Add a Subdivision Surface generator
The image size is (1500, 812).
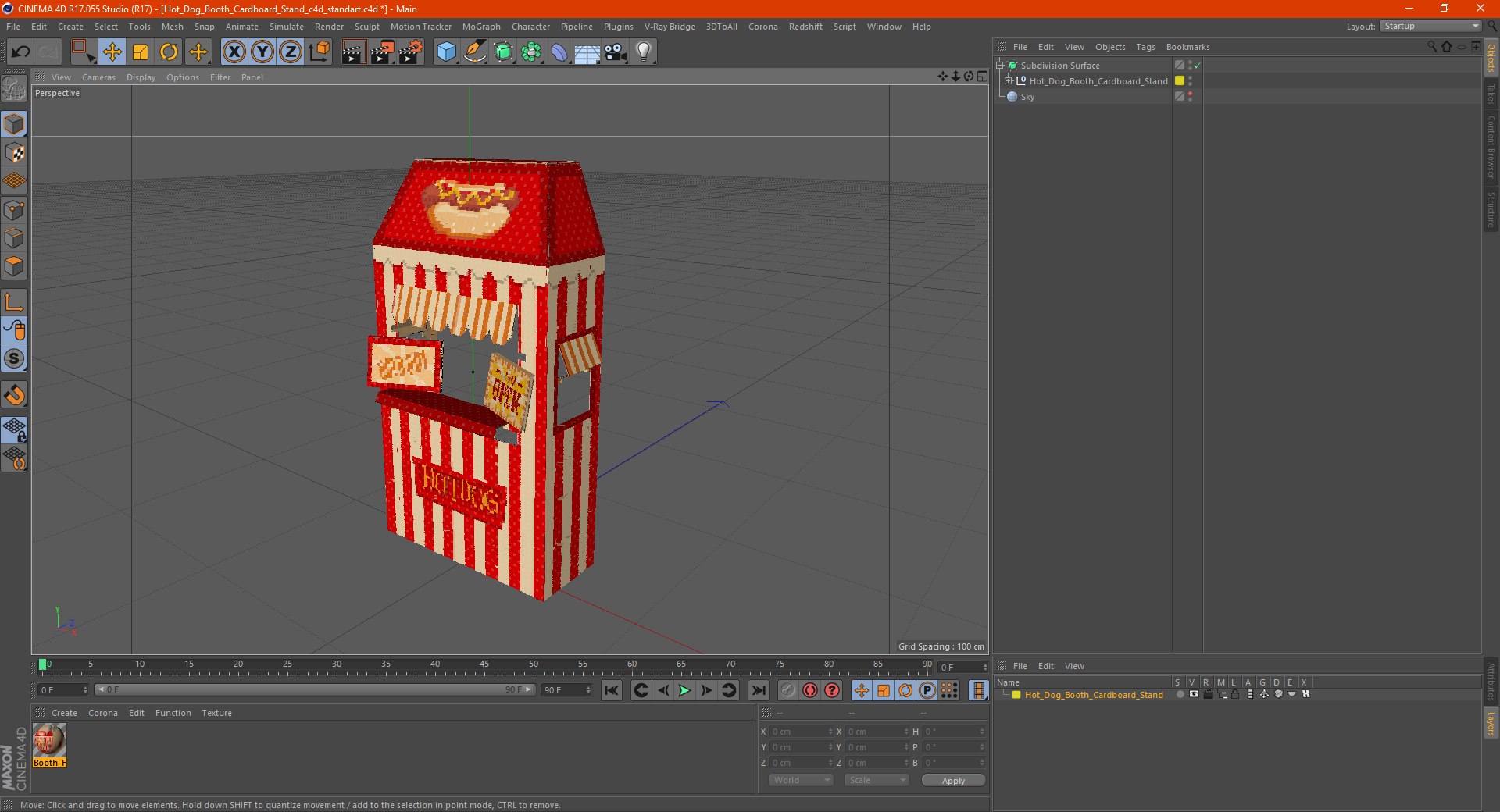click(x=503, y=52)
